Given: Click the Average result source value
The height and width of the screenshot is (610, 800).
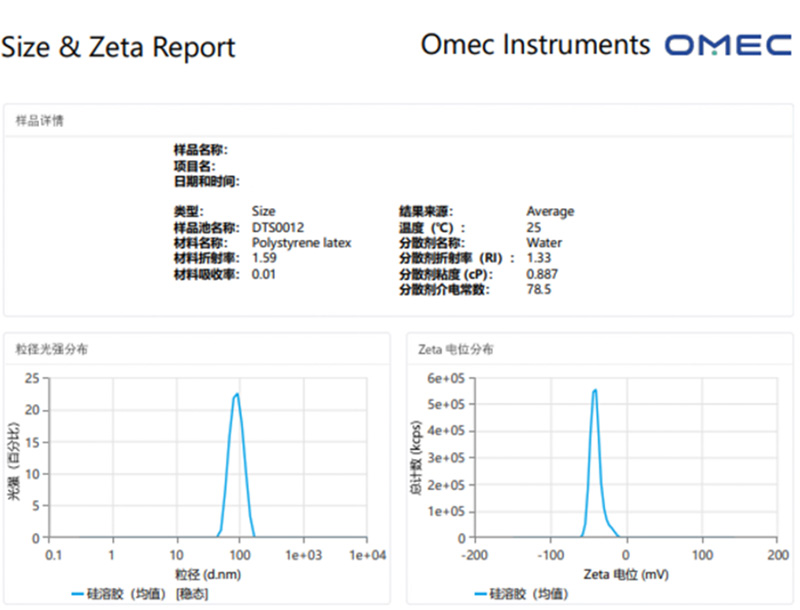Looking at the screenshot, I should tap(550, 211).
